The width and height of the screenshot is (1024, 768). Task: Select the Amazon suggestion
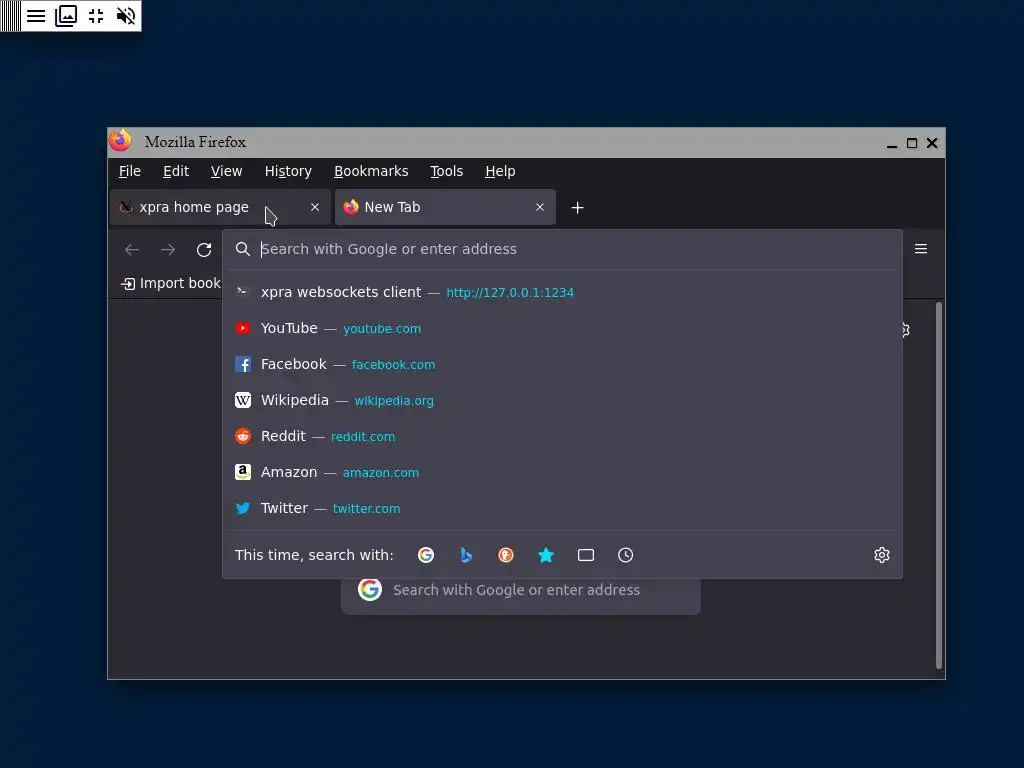(x=562, y=472)
